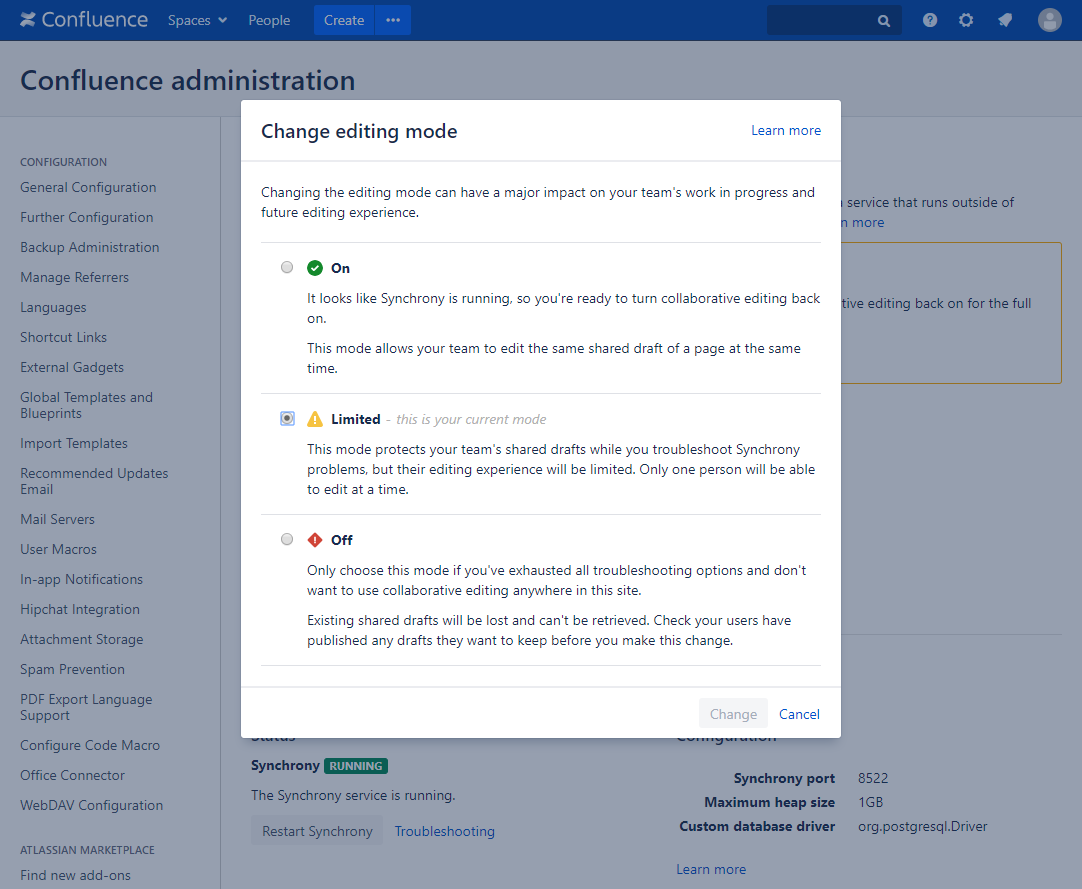Click the yellow warning icon beside Limited

[x=315, y=419]
